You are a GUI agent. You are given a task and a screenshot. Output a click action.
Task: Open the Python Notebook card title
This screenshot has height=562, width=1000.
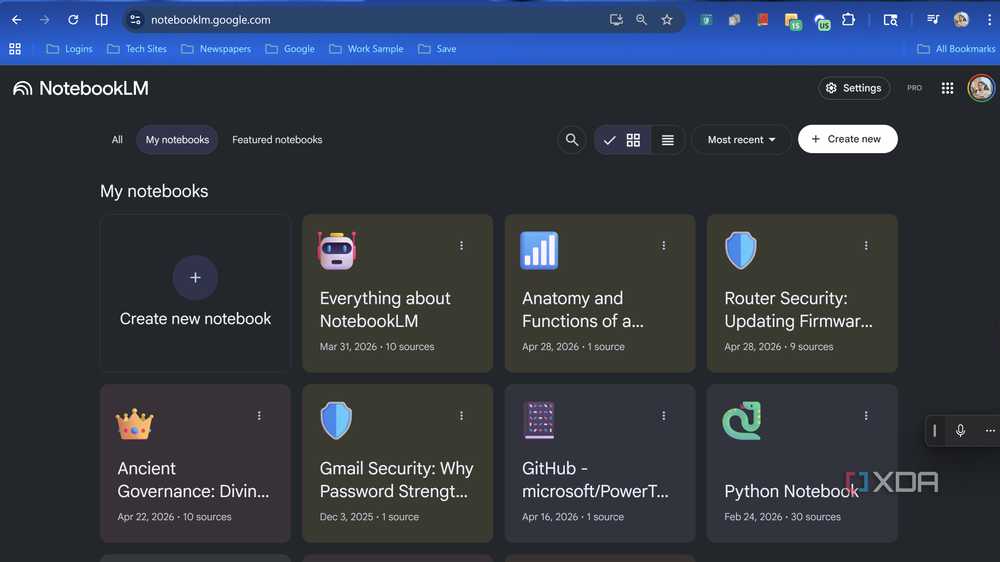pyautogui.click(x=791, y=491)
